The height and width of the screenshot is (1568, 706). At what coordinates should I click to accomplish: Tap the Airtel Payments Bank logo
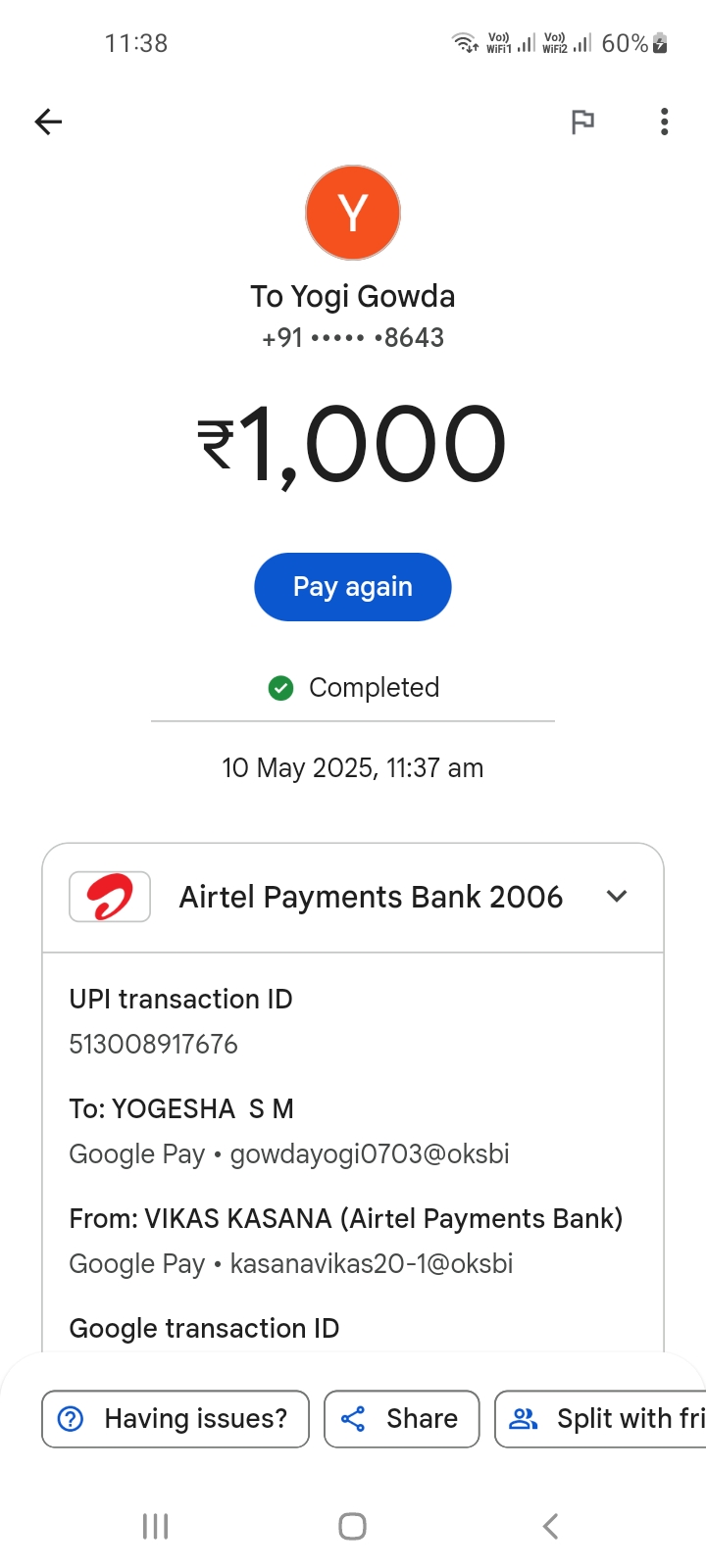click(110, 897)
